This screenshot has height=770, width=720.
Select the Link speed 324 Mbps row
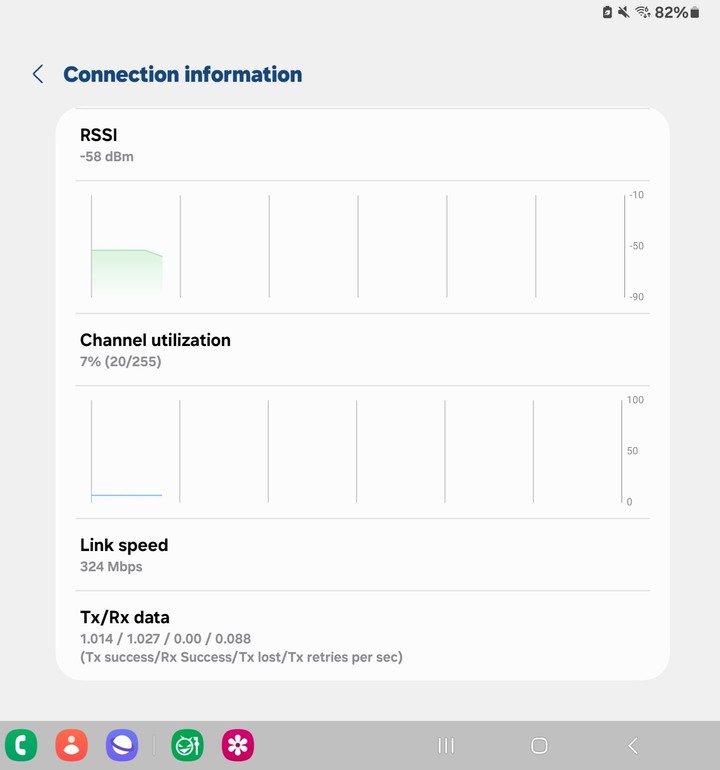[362, 555]
